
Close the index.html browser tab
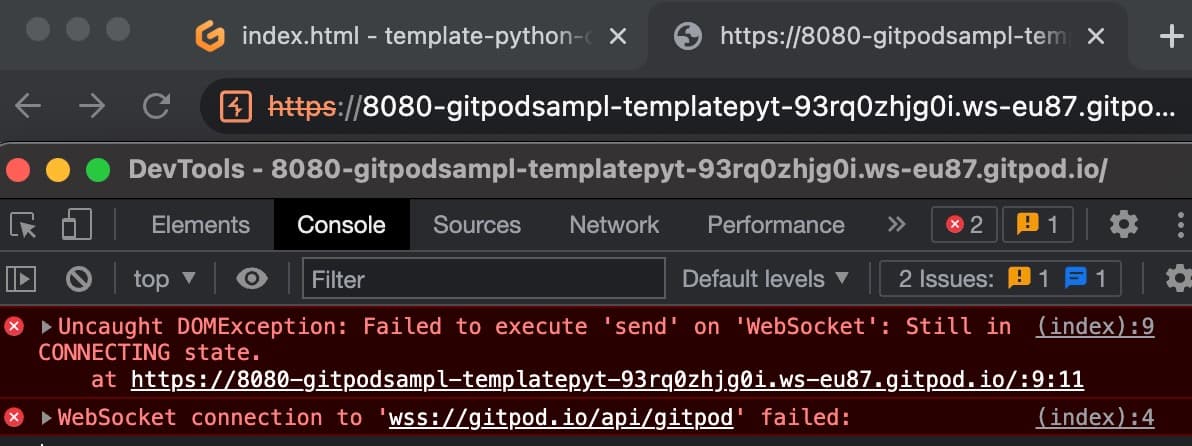pyautogui.click(x=618, y=36)
